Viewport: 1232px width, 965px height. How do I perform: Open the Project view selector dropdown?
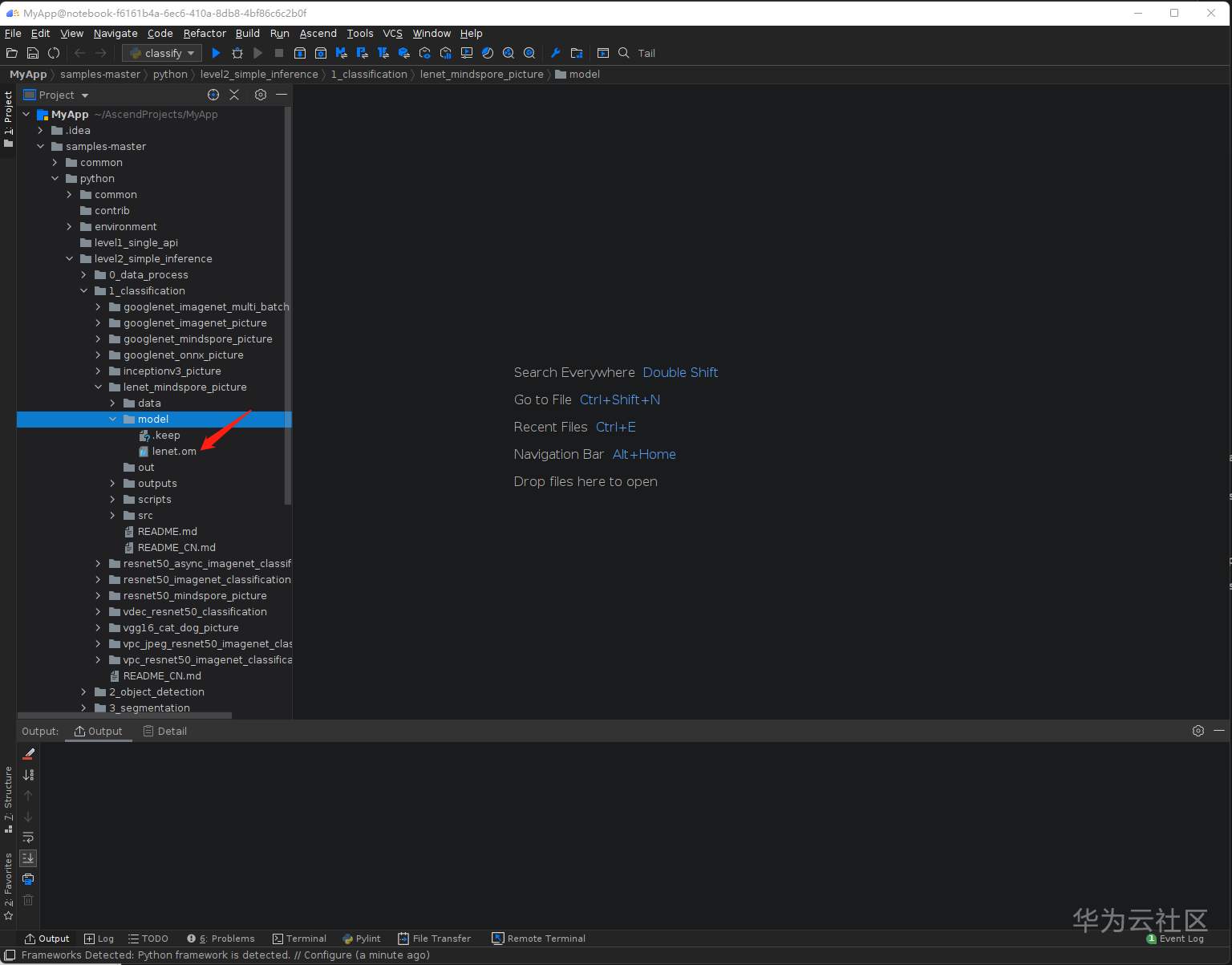point(56,95)
